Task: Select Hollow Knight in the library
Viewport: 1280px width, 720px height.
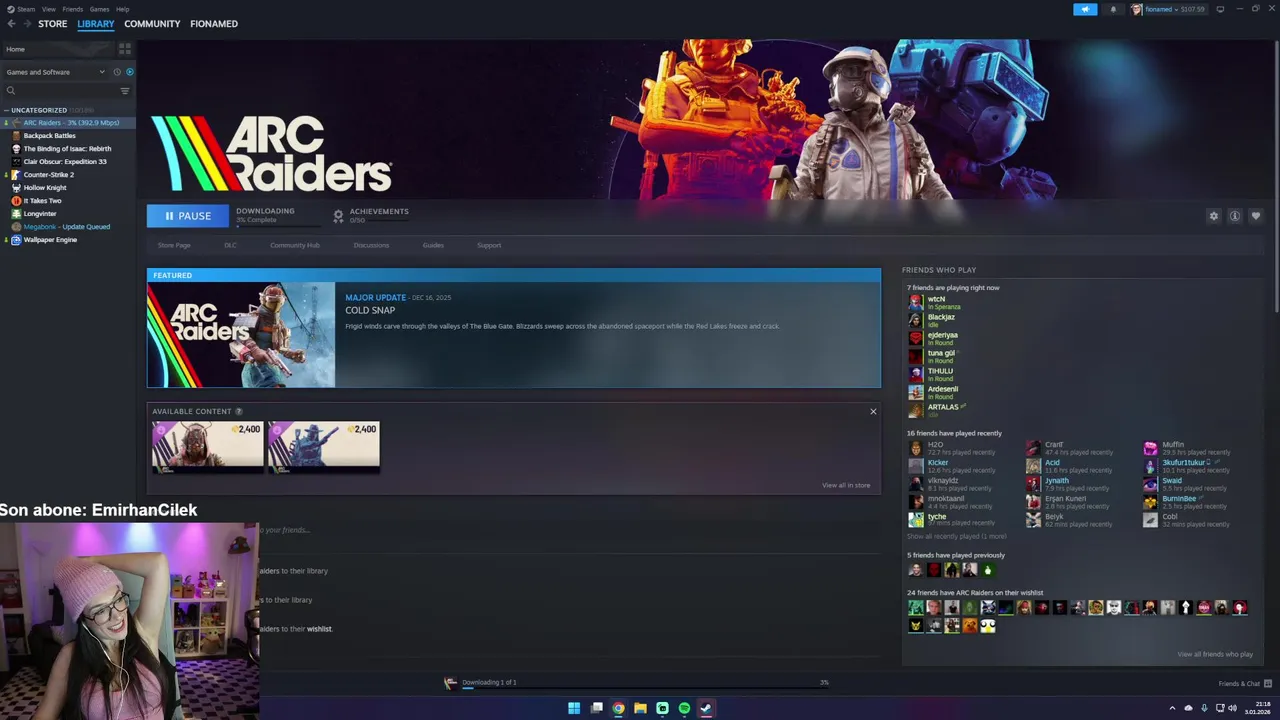Action: [45, 188]
